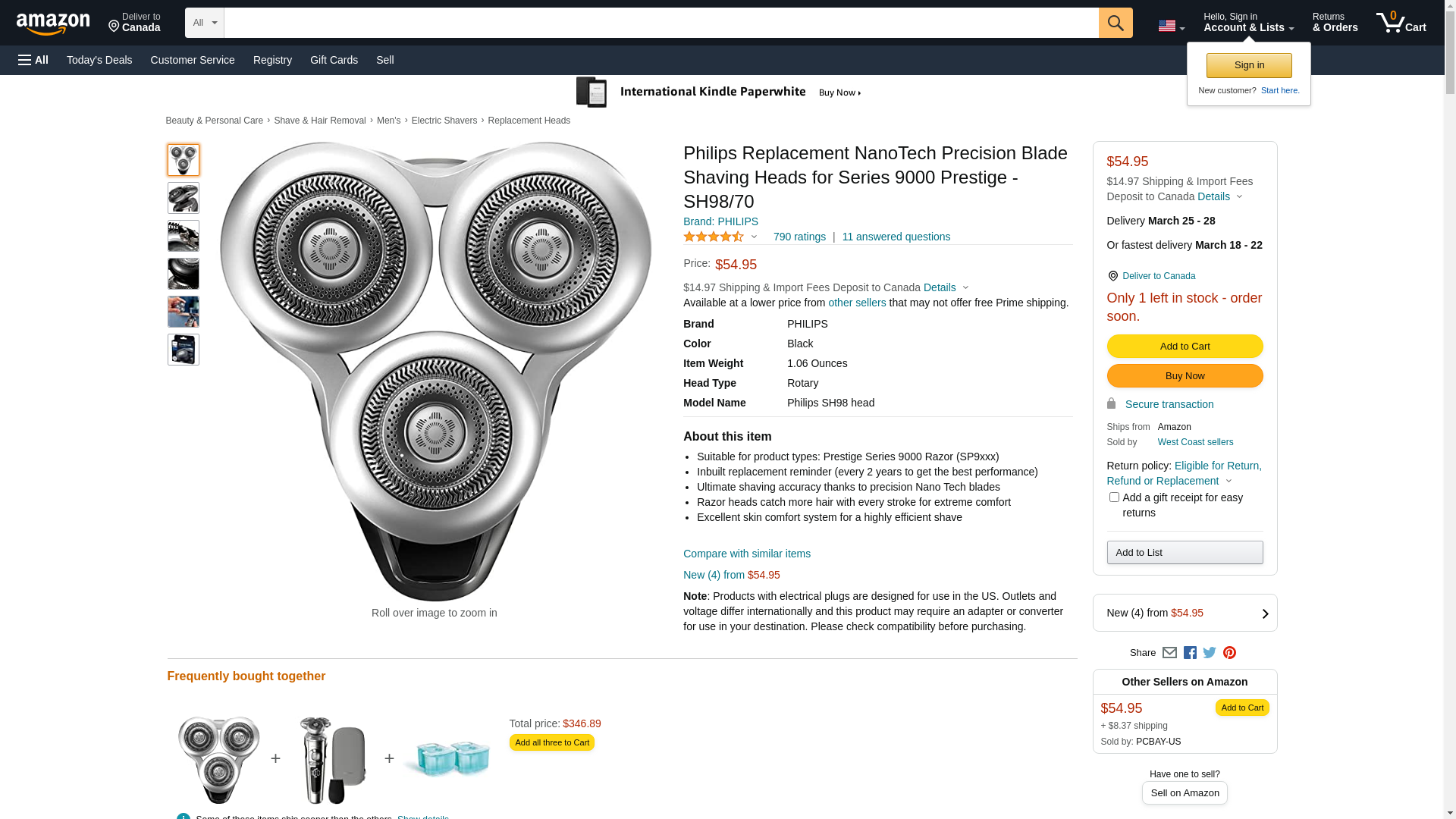Select the last product image thumbnail

point(184,350)
